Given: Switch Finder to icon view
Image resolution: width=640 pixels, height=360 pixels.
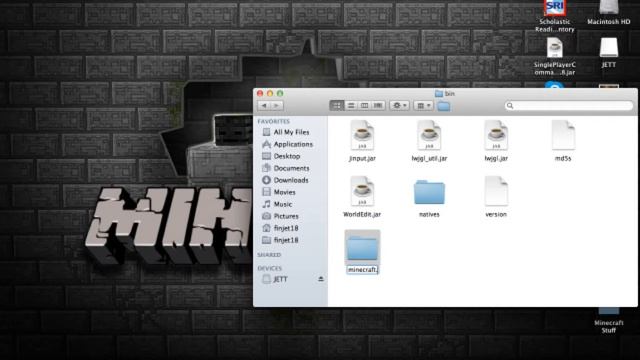Looking at the screenshot, I should point(337,106).
